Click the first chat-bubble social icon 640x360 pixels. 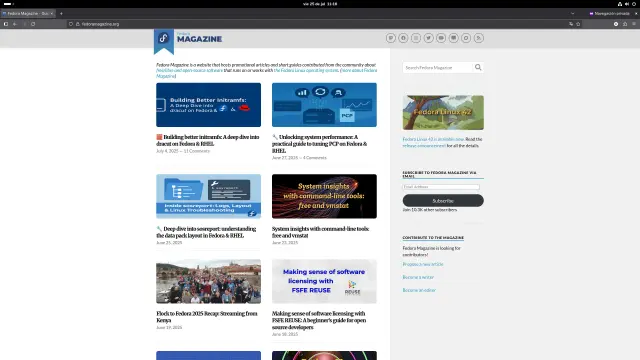tap(391, 38)
